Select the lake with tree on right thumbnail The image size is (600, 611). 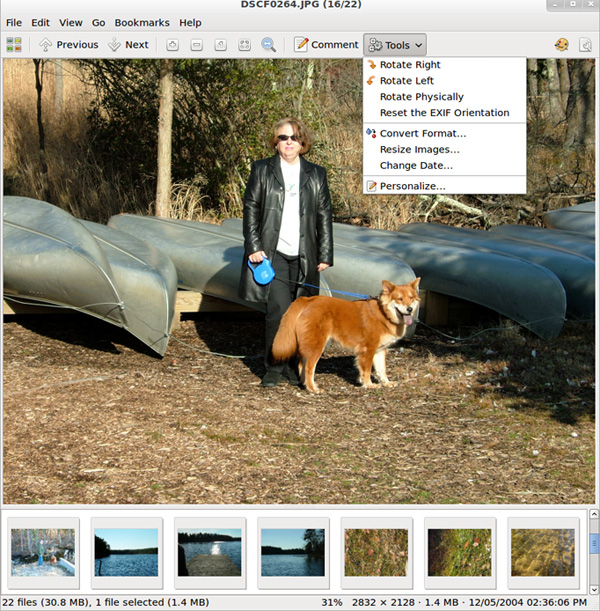[293, 552]
